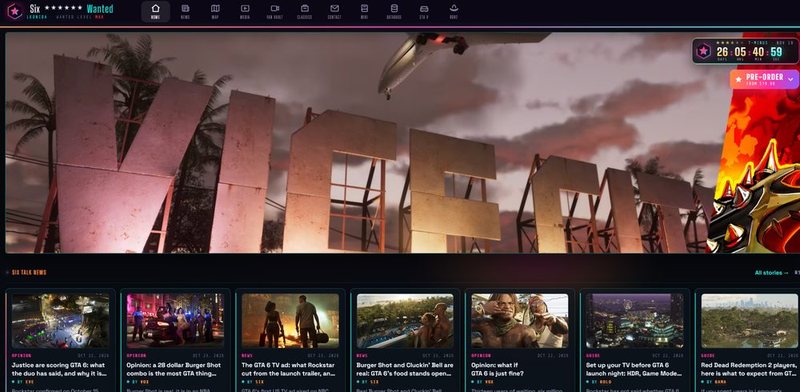The height and width of the screenshot is (392, 800).
Task: Open 'Opinion: a 28 dollar Burger Shot' headline
Action: point(174,369)
